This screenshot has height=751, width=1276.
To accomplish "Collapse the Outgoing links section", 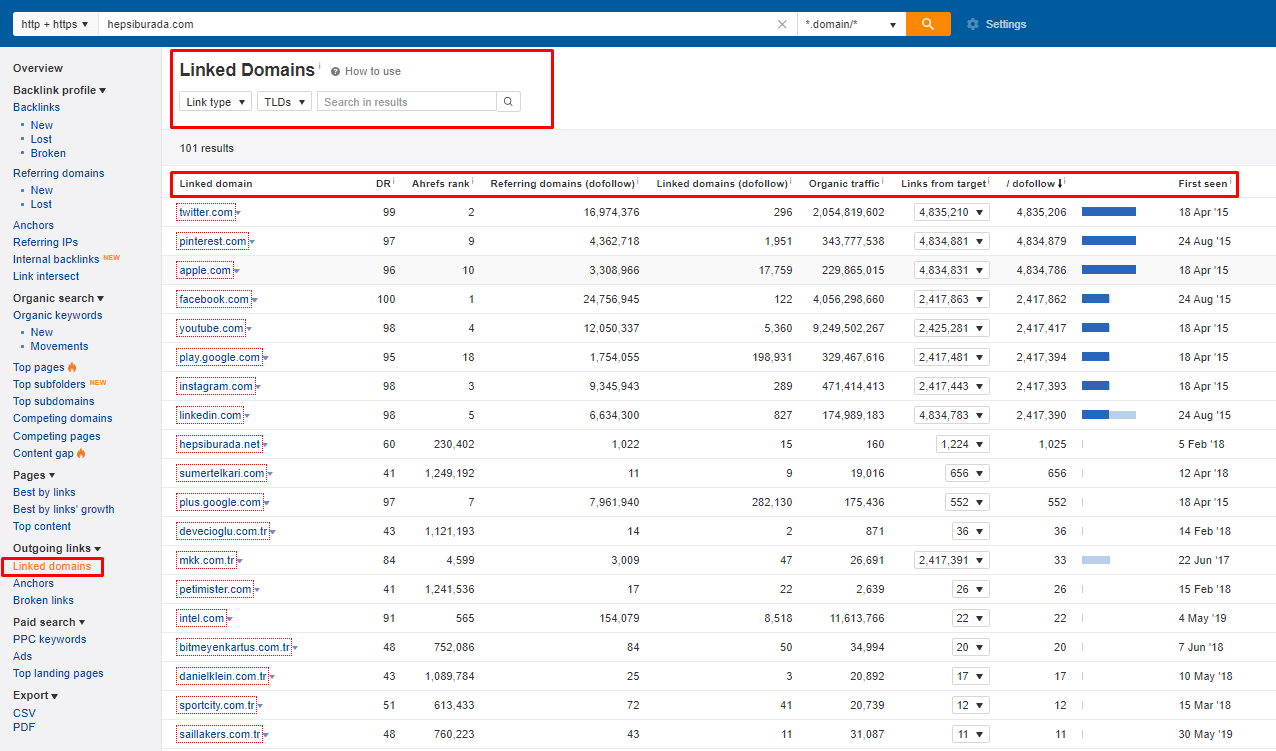I will (57, 548).
